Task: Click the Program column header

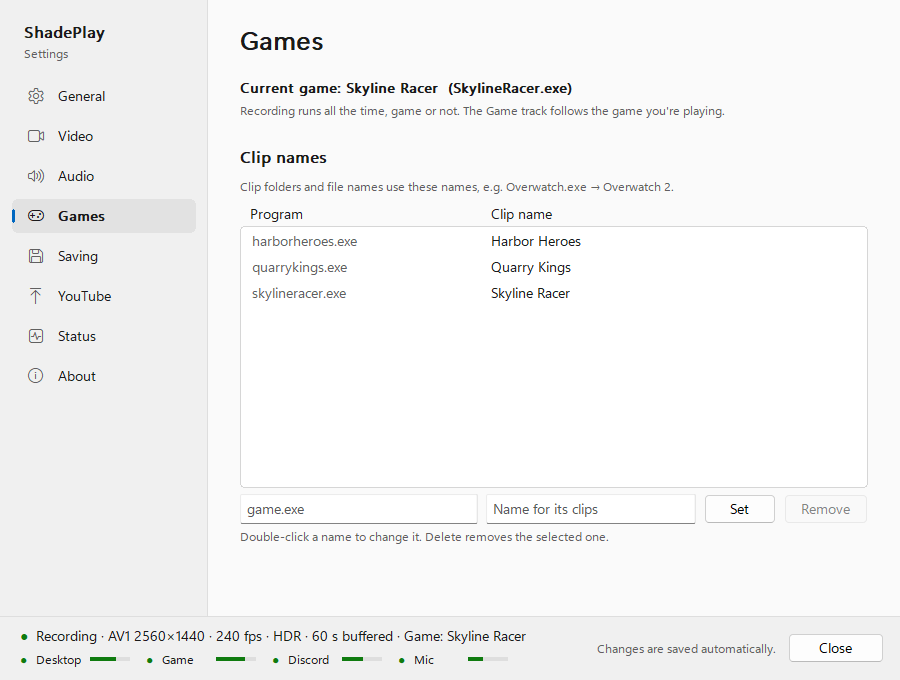Action: (x=276, y=215)
